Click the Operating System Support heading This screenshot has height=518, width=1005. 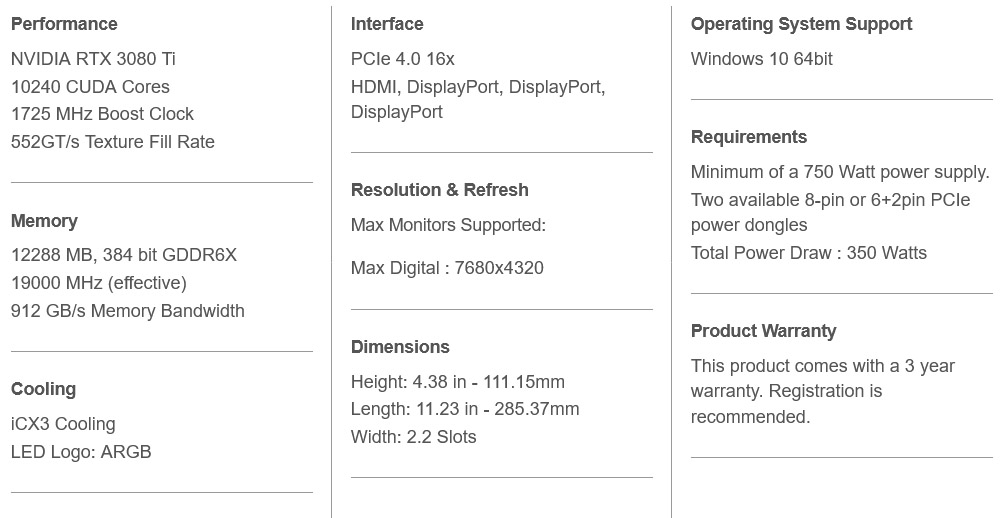[x=802, y=24]
